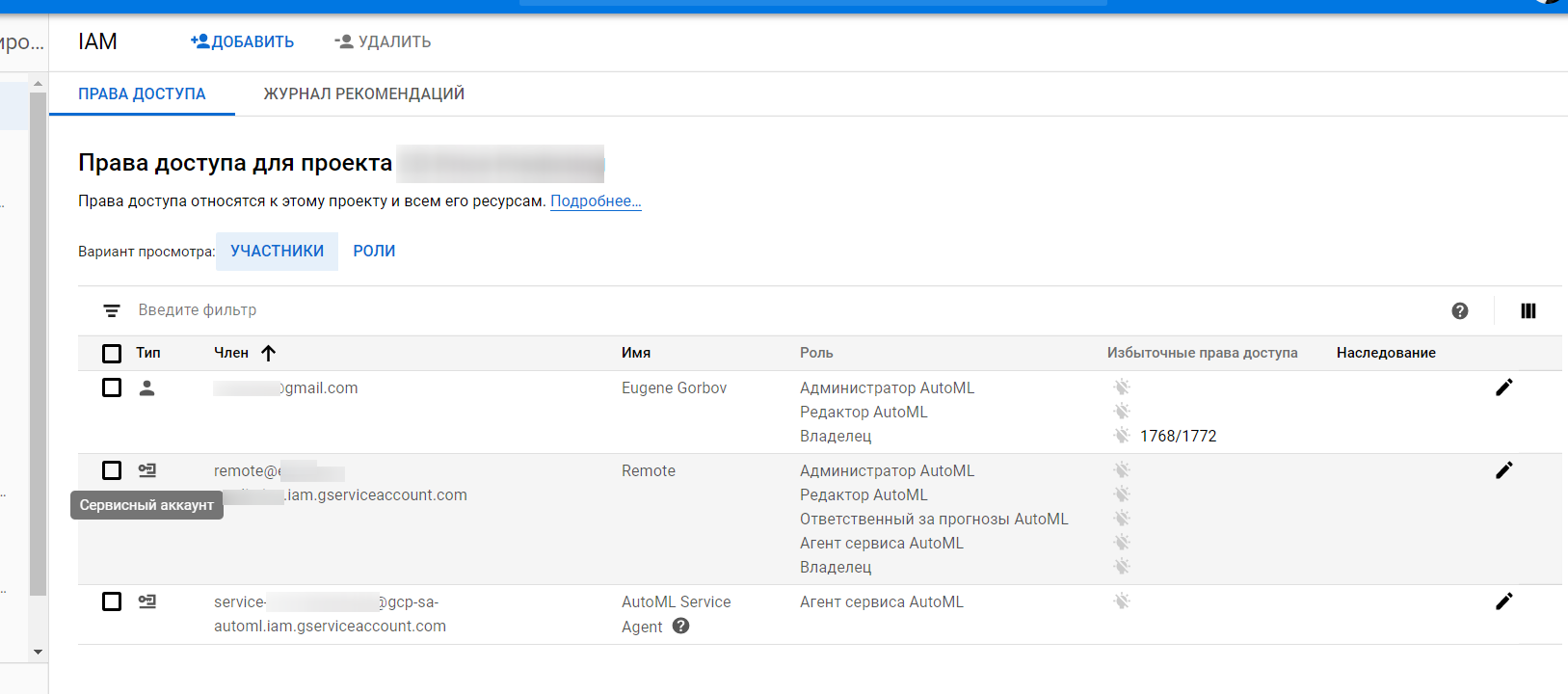This screenshot has height=694, width=1568.
Task: Click recommendation bulb next to Eugene's Редактор AutoML
Action: click(x=1122, y=411)
